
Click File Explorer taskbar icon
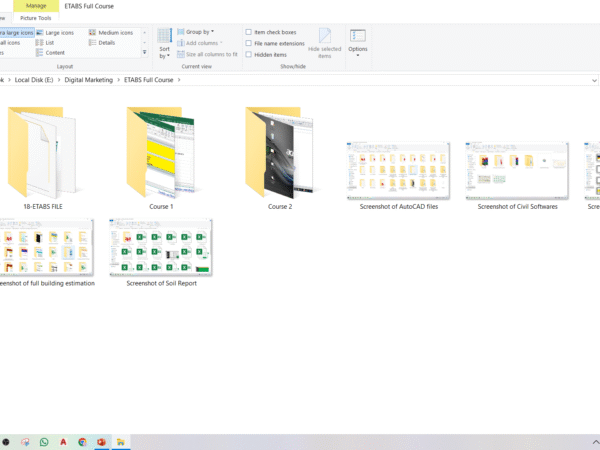click(x=121, y=442)
